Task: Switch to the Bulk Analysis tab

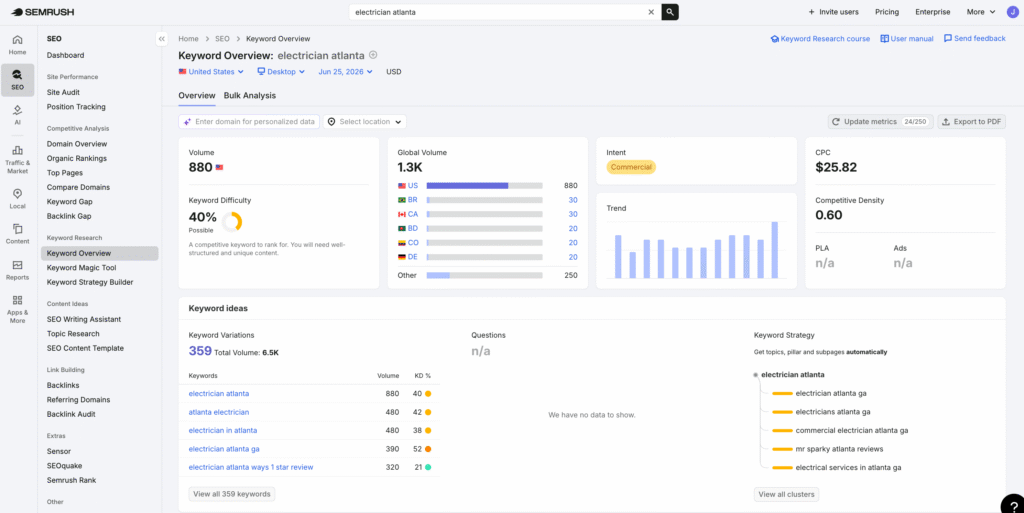Action: (249, 95)
